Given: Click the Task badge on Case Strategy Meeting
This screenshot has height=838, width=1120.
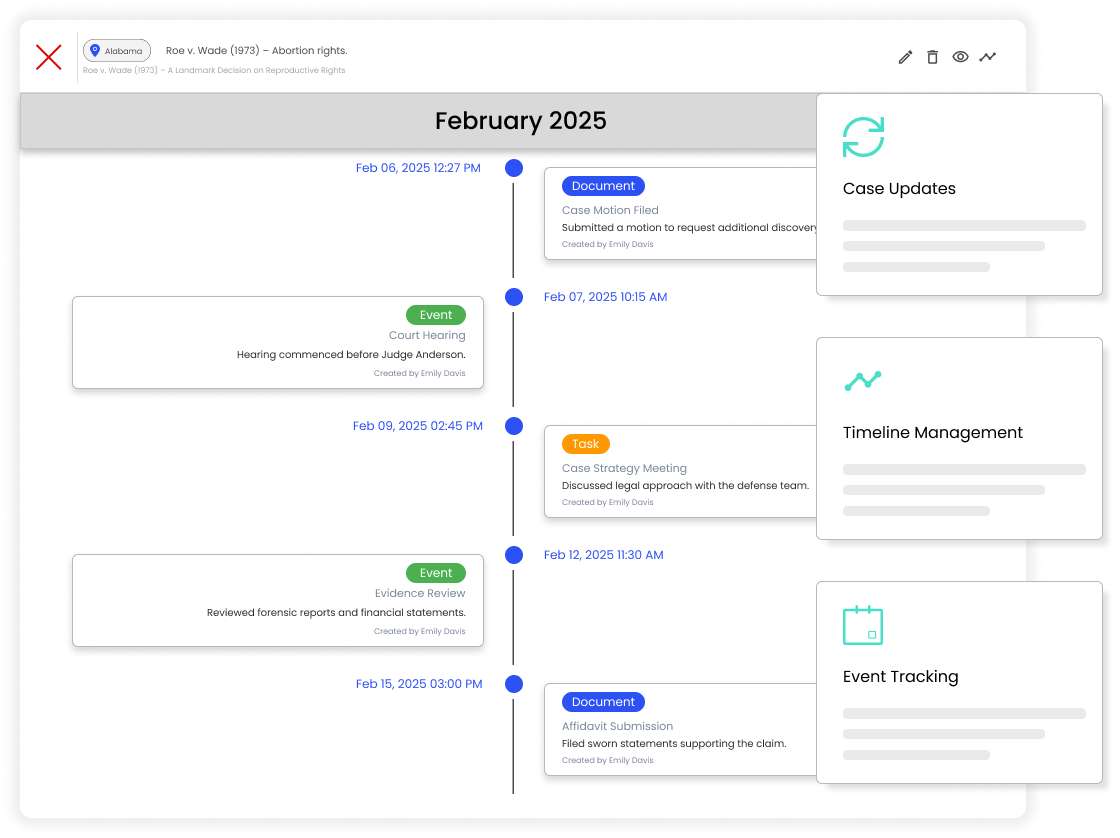Looking at the screenshot, I should point(585,443).
